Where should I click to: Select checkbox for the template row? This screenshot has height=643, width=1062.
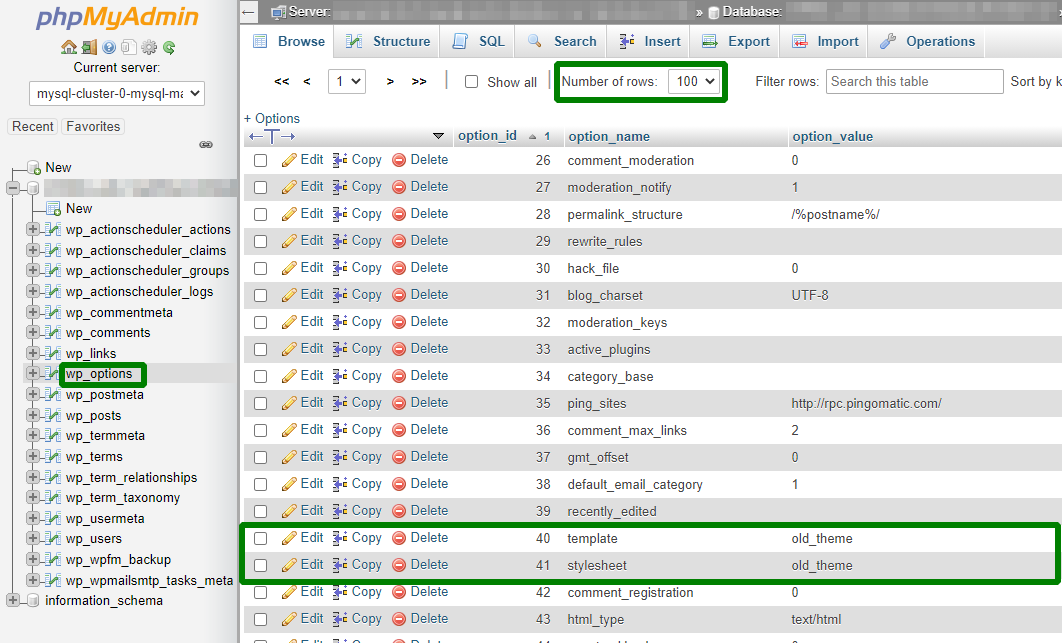pos(261,538)
